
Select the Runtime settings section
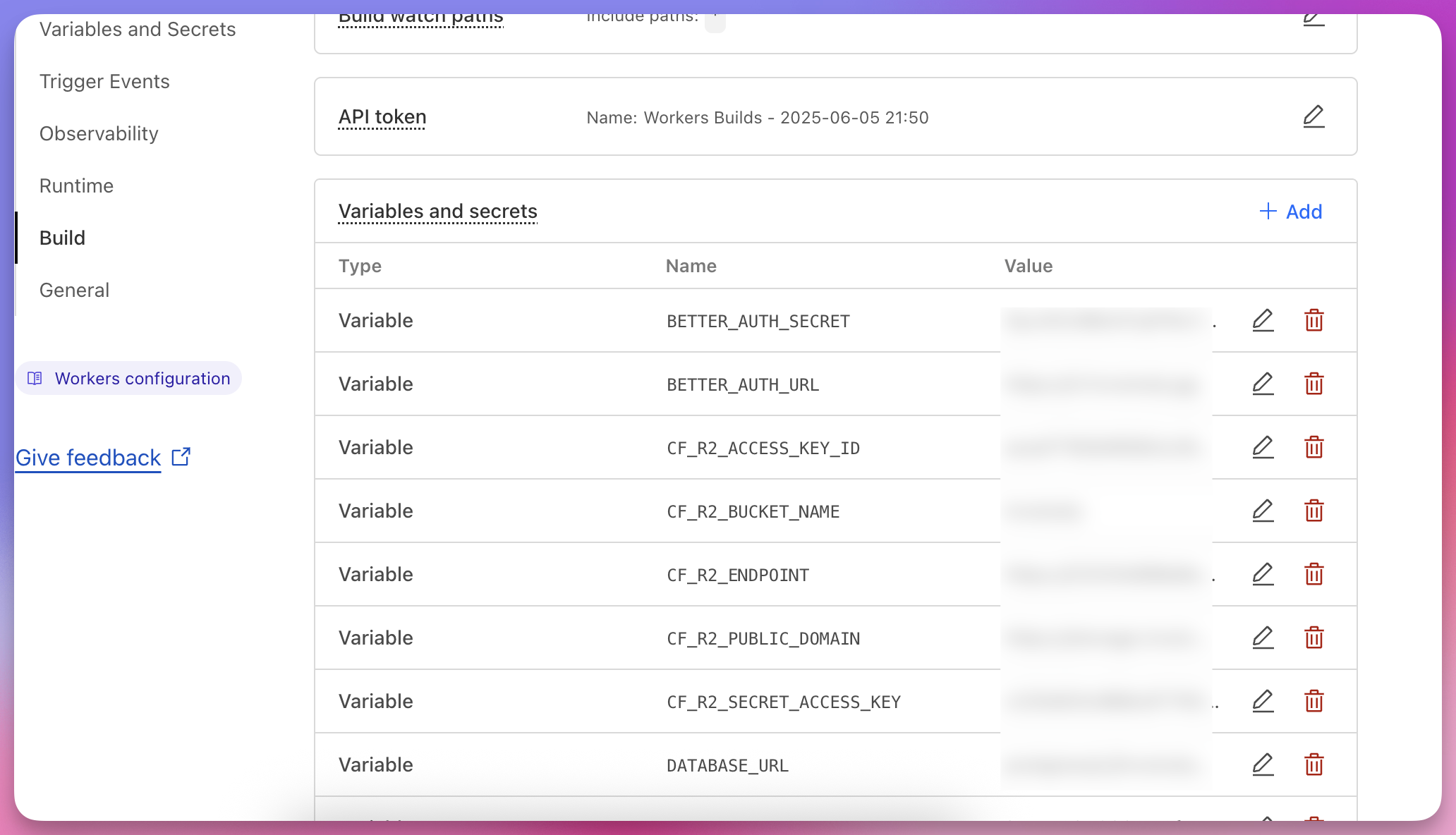pos(76,186)
